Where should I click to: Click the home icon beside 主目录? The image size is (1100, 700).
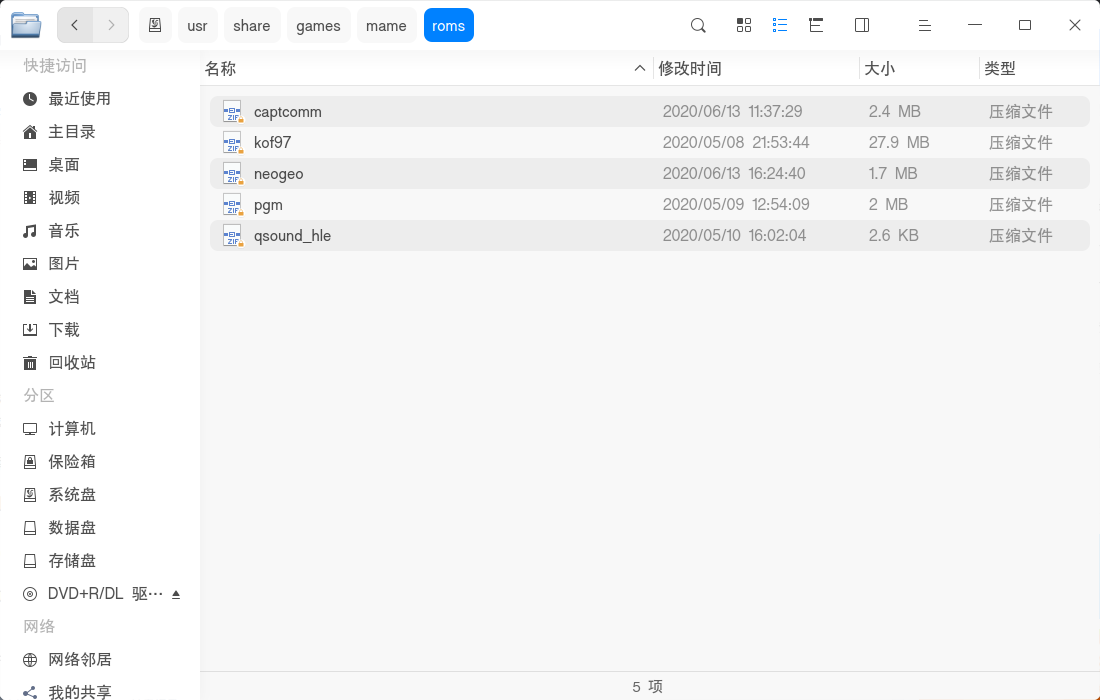29,132
